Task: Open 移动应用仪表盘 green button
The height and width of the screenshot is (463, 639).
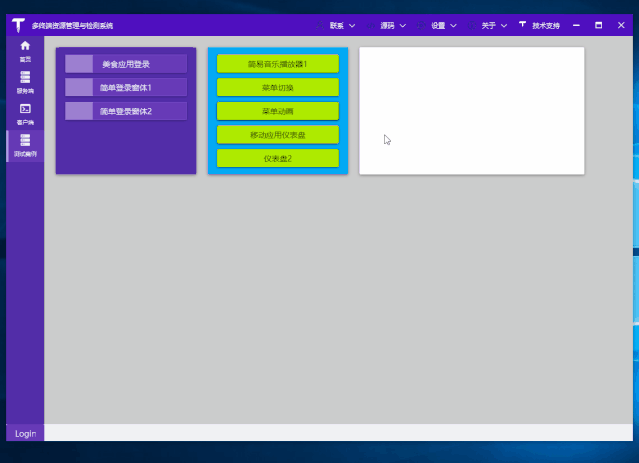Action: click(278, 134)
